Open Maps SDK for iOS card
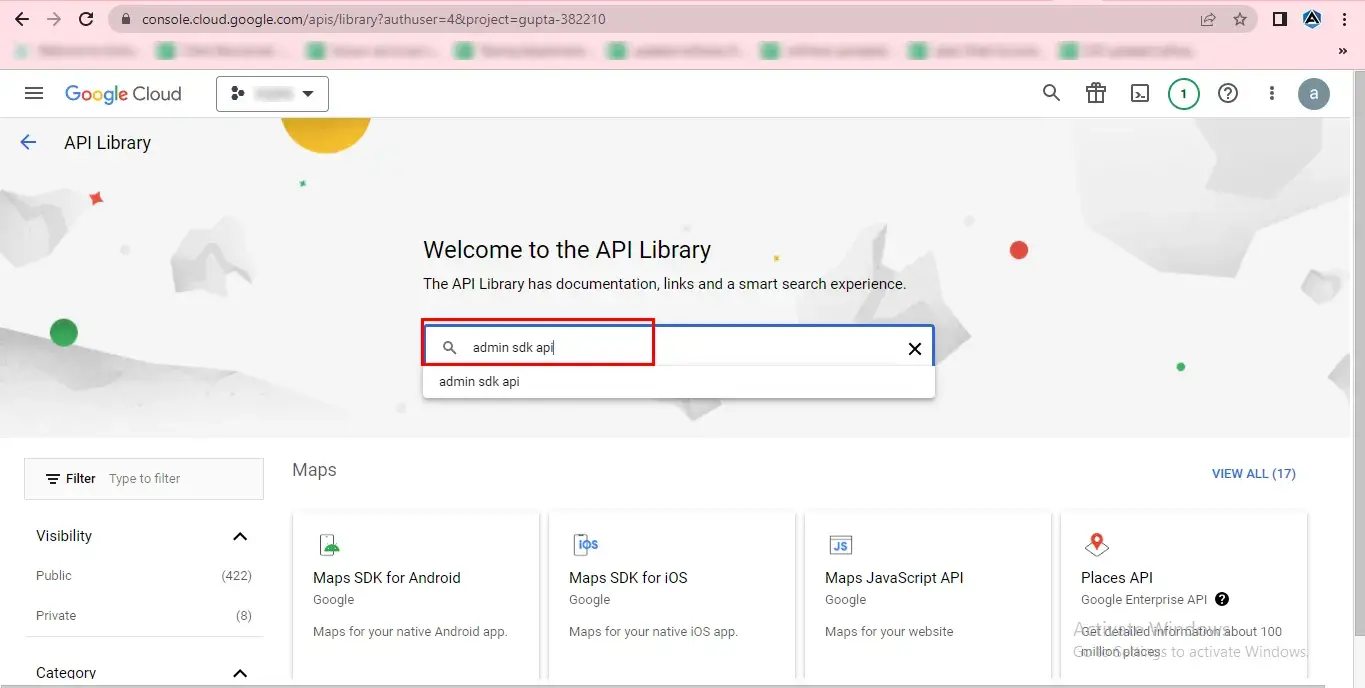1365x688 pixels. click(x=672, y=596)
